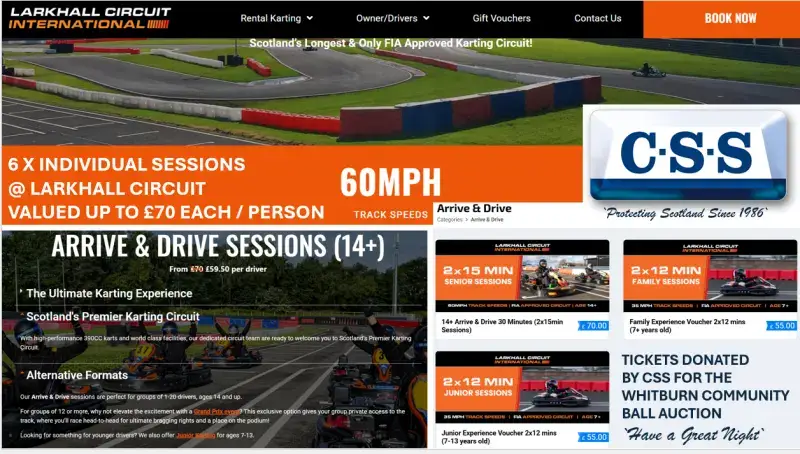Click the £70.00 price tag
The height and width of the screenshot is (454, 800).
(x=593, y=325)
